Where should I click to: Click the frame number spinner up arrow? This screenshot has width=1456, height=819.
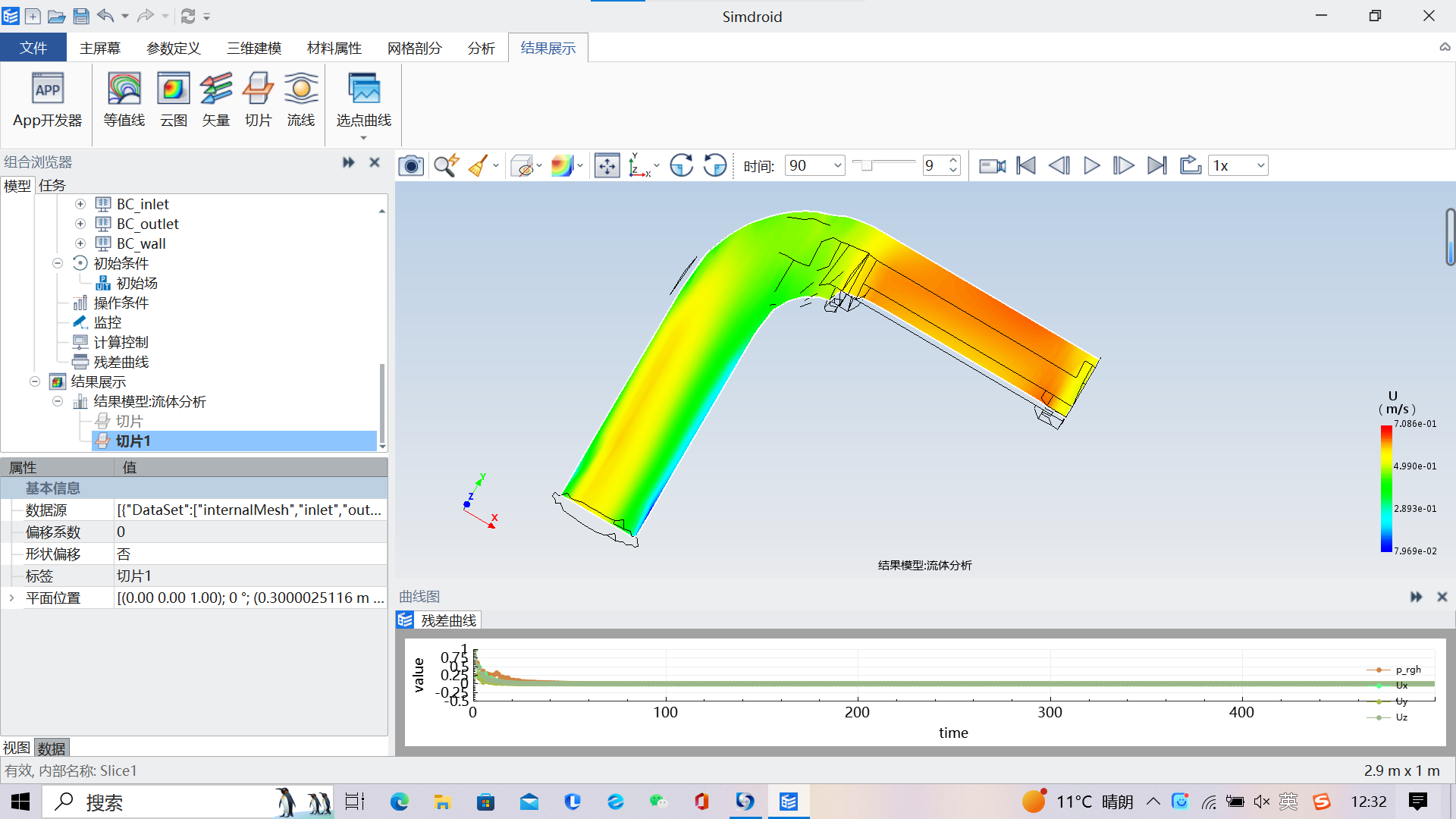point(953,161)
